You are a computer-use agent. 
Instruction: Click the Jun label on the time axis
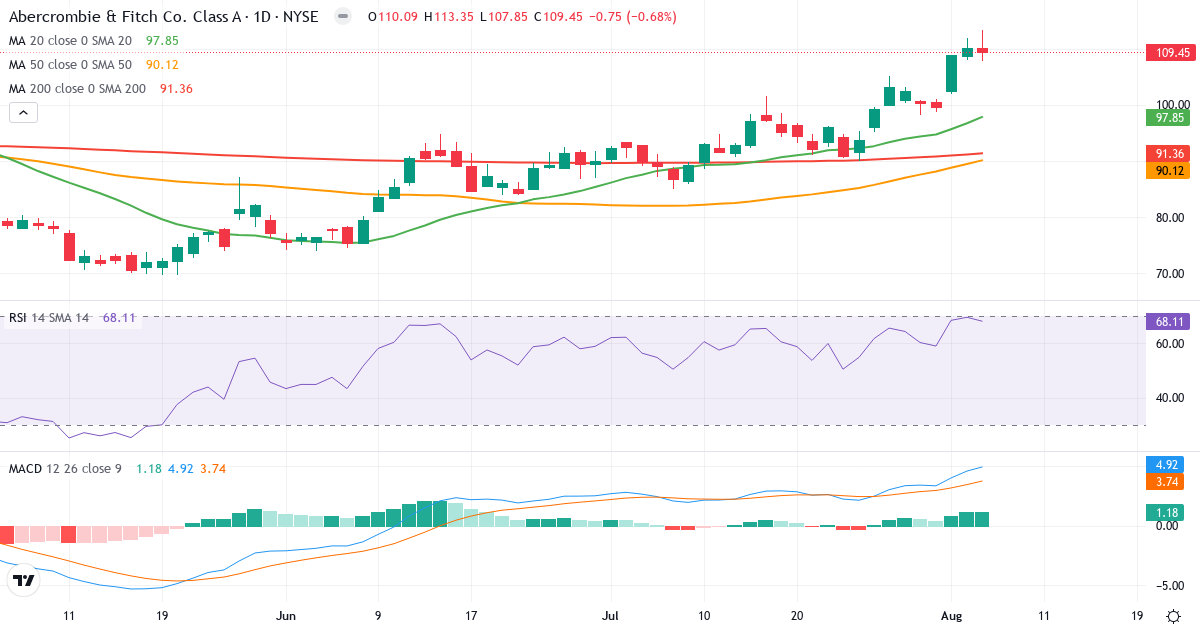point(286,615)
